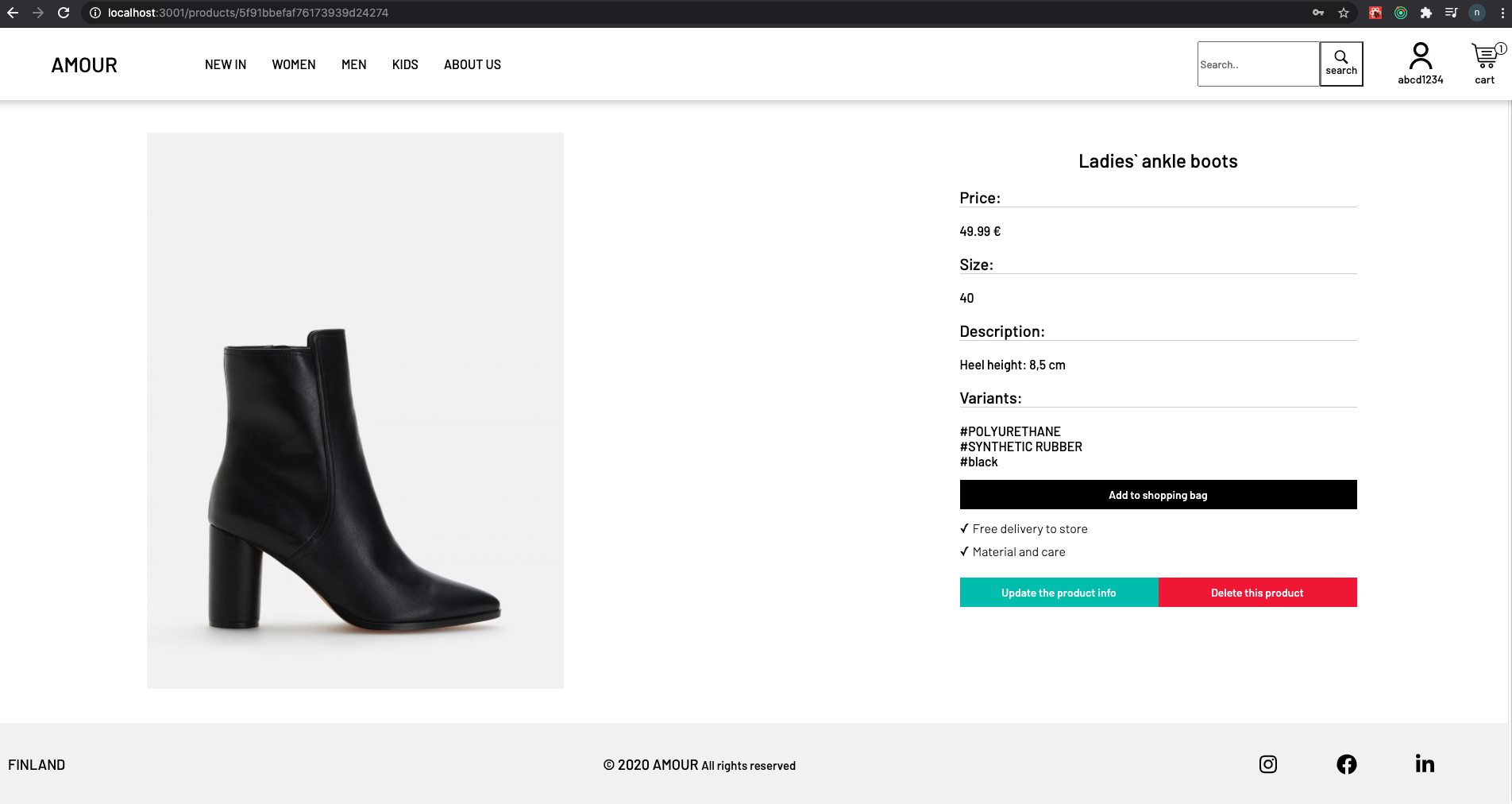The image size is (1512, 804).
Task: Go to the WOMEN category
Action: click(294, 64)
